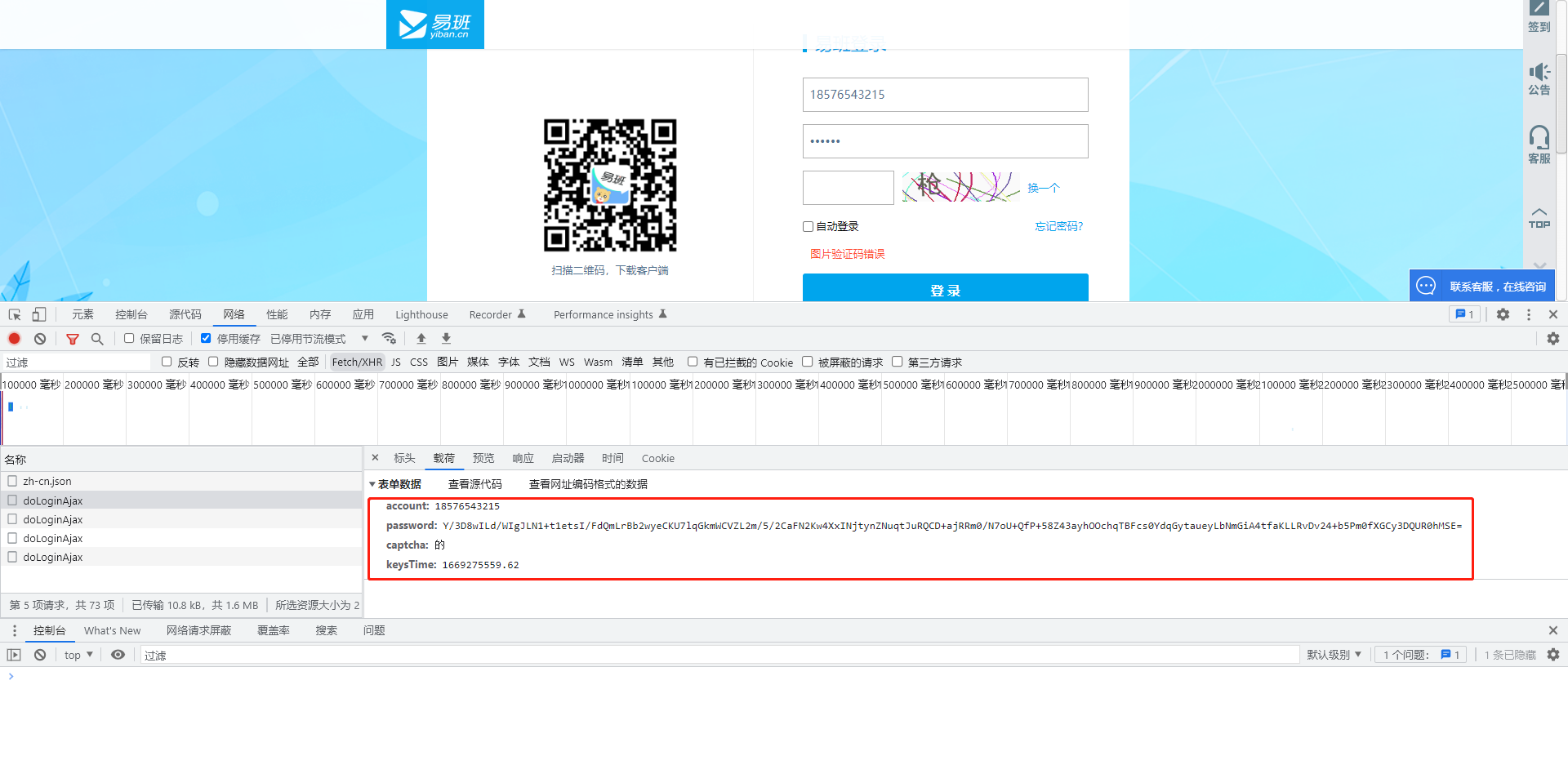Screen dimensions: 1568x765
Task: Click the 客服 headset icon
Action: coord(1539,145)
